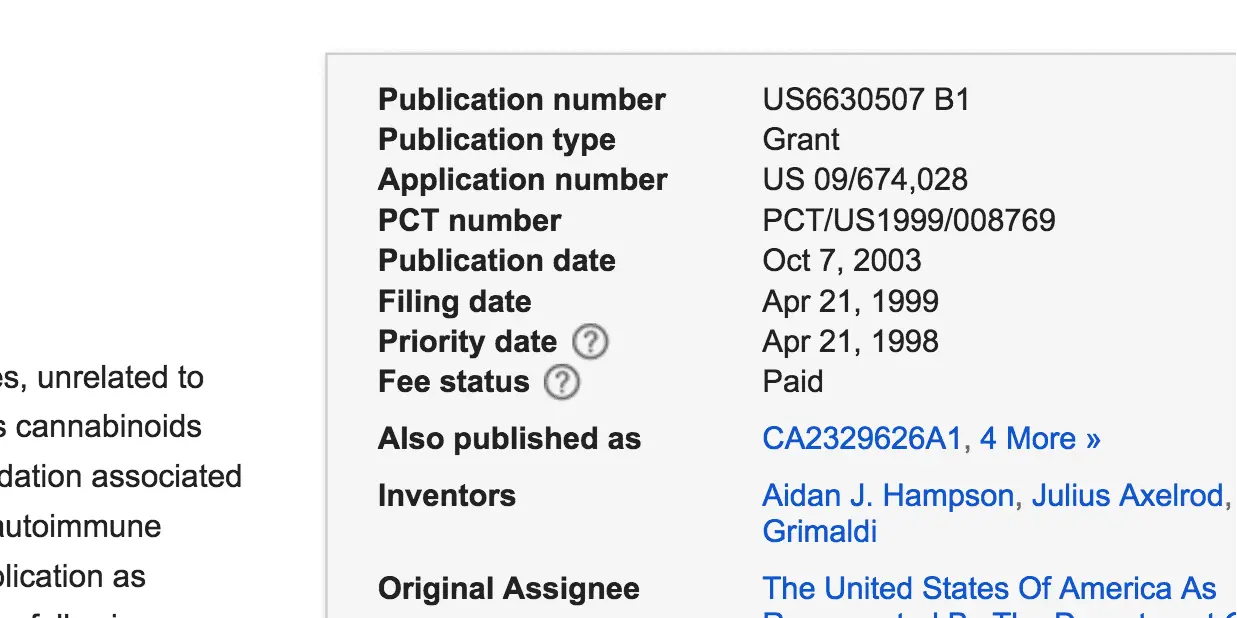Click the 'Original Assignee' field label
This screenshot has height=618, width=1237.
508,589
